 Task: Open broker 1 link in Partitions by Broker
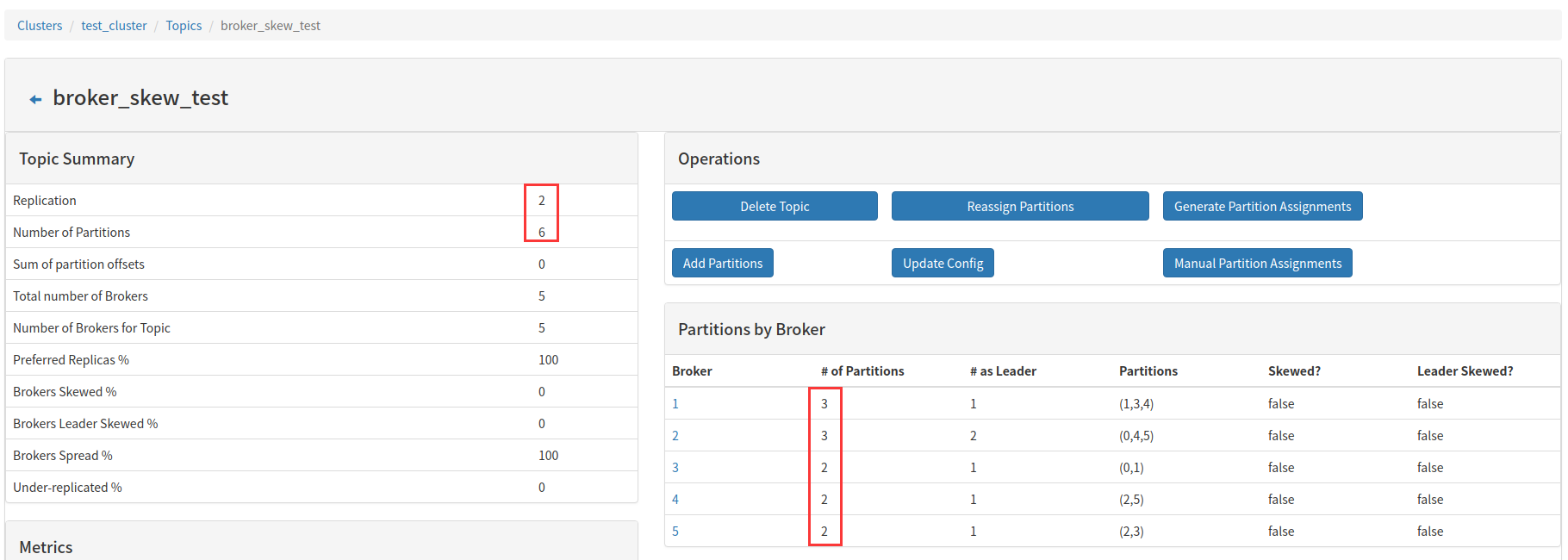pos(675,403)
